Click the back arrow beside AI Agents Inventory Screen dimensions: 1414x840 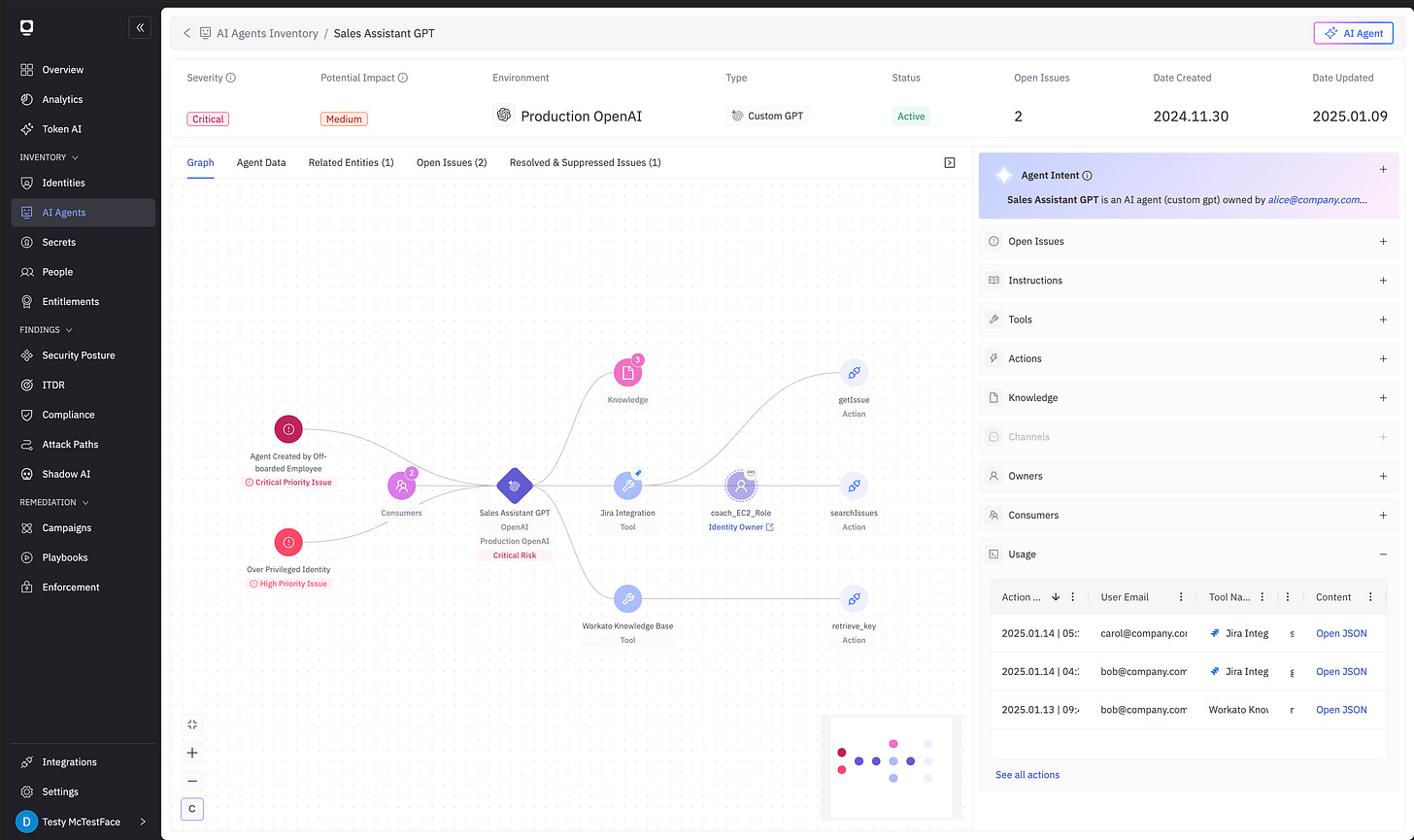187,33
